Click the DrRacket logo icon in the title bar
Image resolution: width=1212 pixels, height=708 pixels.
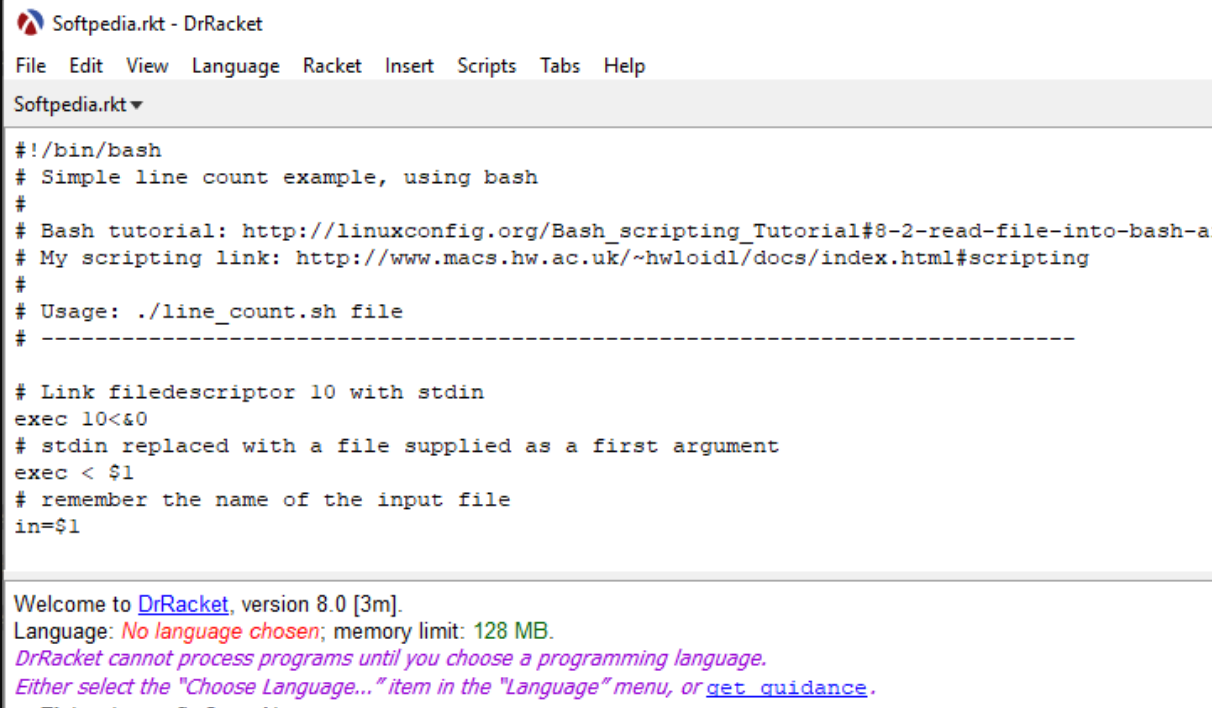pyautogui.click(x=28, y=21)
